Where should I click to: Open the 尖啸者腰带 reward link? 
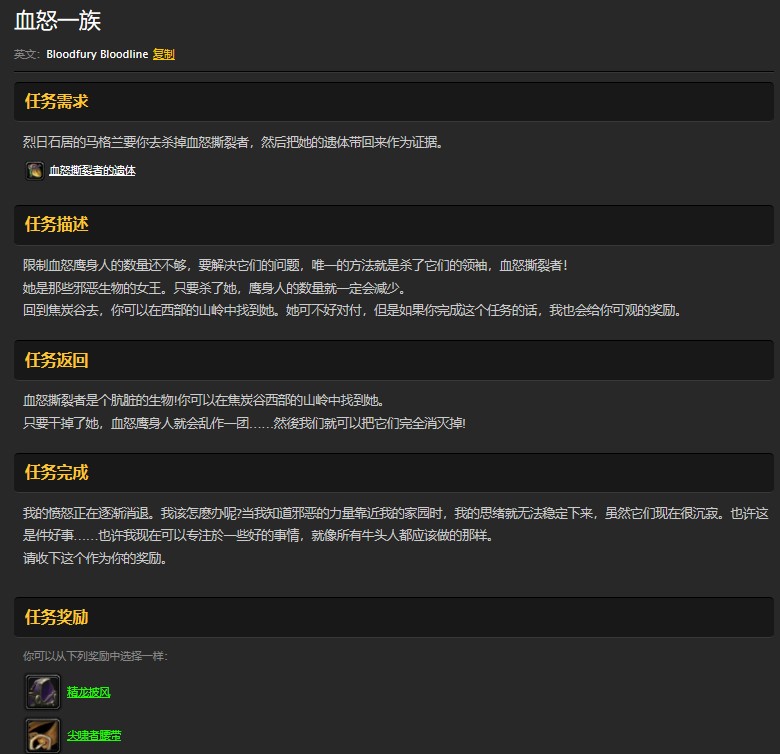pos(94,736)
